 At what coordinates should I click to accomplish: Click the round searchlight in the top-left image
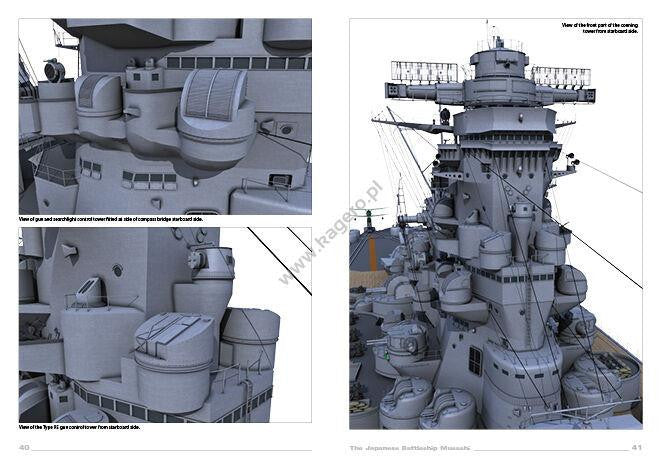(x=54, y=70)
